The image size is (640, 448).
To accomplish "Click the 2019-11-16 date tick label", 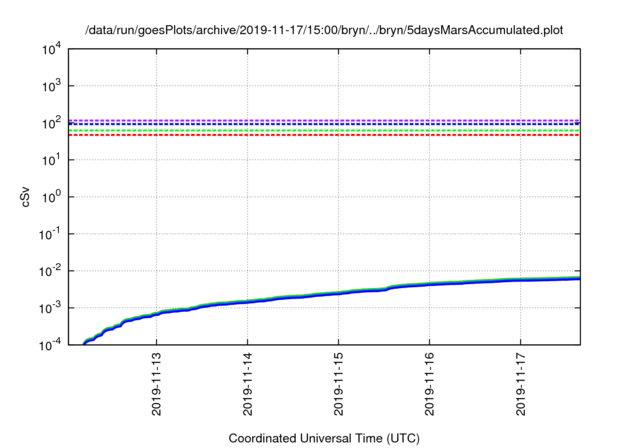I will point(429,384).
